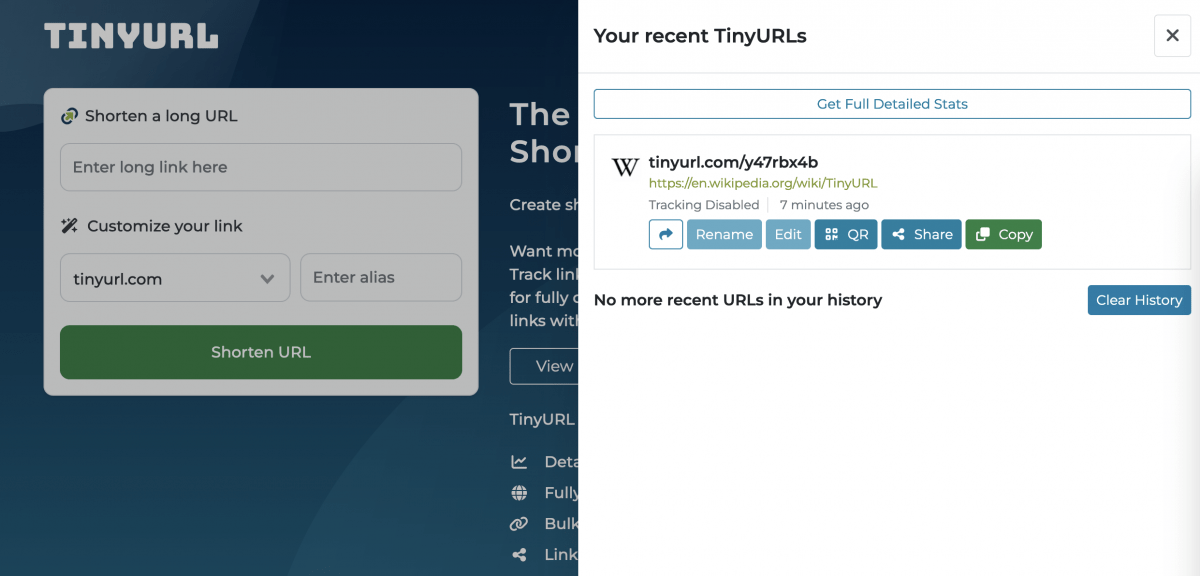The width and height of the screenshot is (1200, 576).
Task: Click the TinyURL logo
Action: pos(131,37)
